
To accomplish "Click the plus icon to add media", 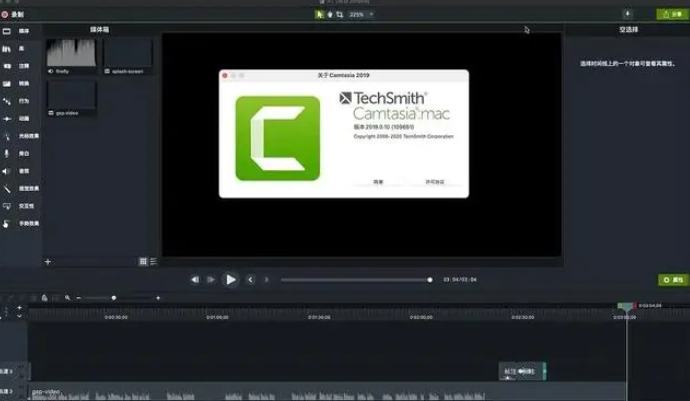I will [47, 261].
